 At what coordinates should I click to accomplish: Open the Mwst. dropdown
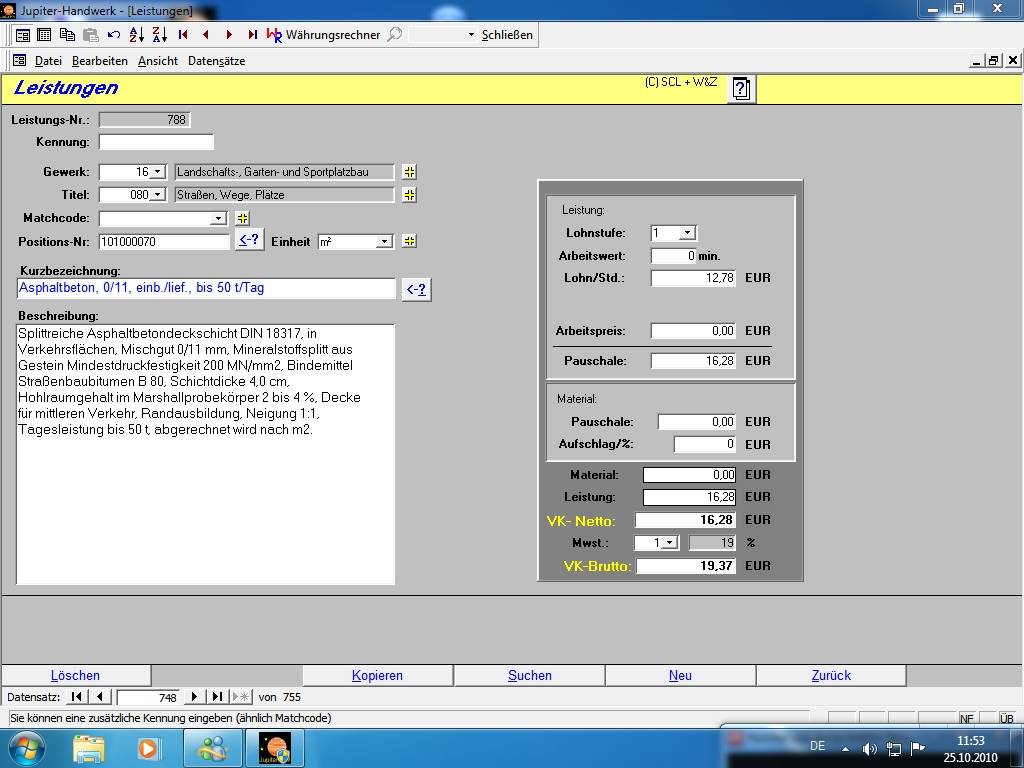pos(670,543)
